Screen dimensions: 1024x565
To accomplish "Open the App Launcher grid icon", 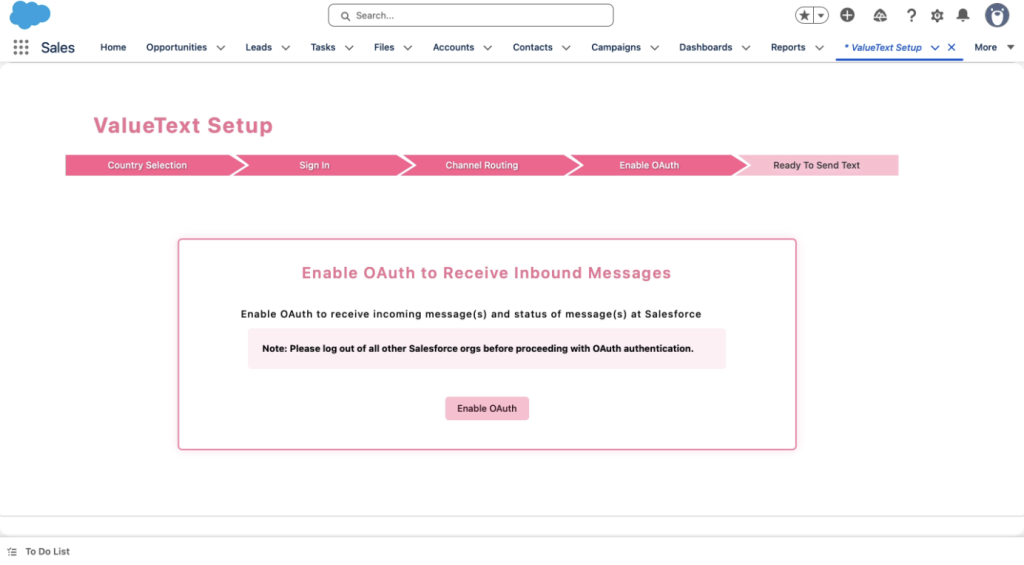I will [x=21, y=47].
